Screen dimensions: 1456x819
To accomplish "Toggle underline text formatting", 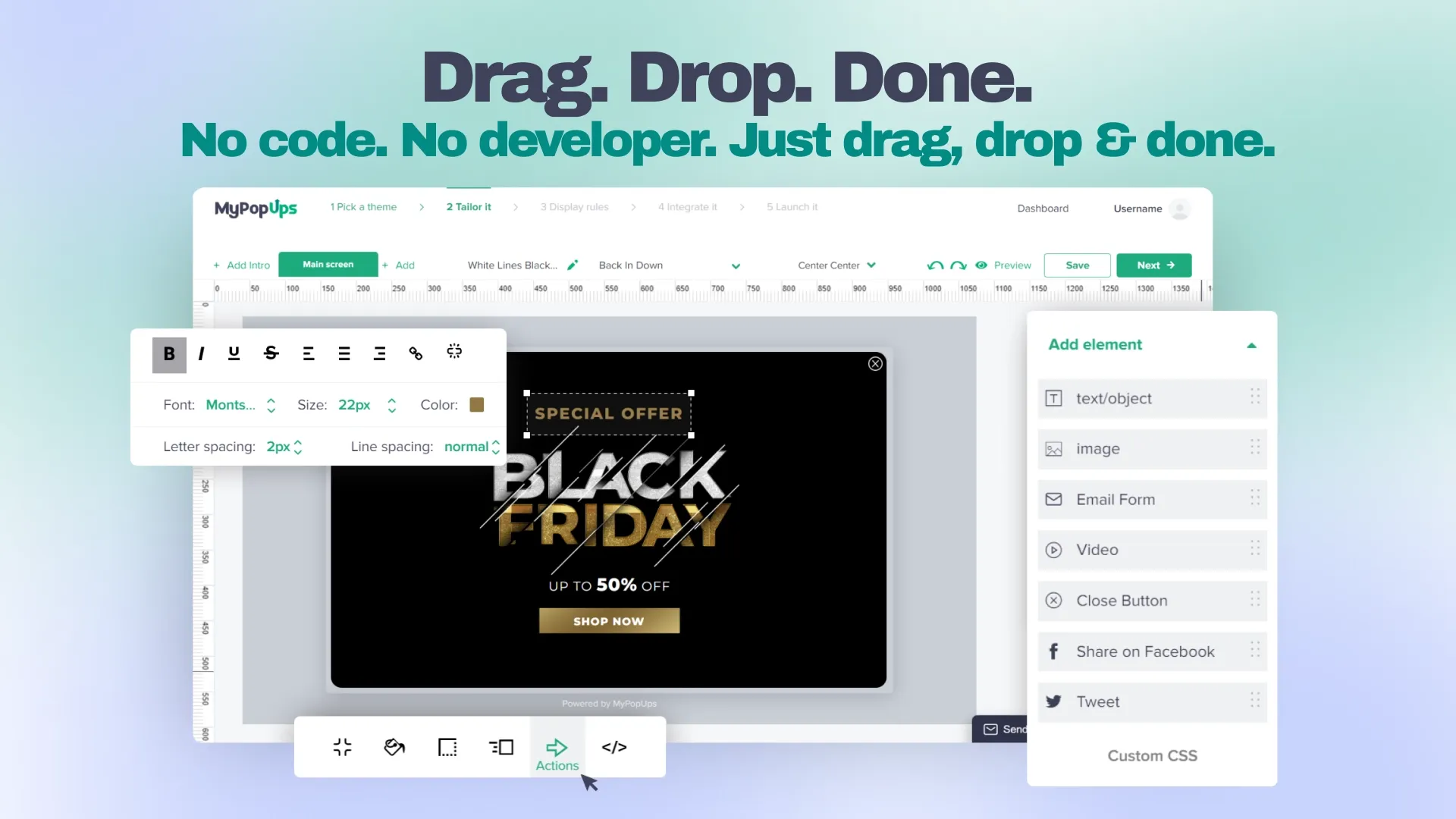I will point(234,353).
